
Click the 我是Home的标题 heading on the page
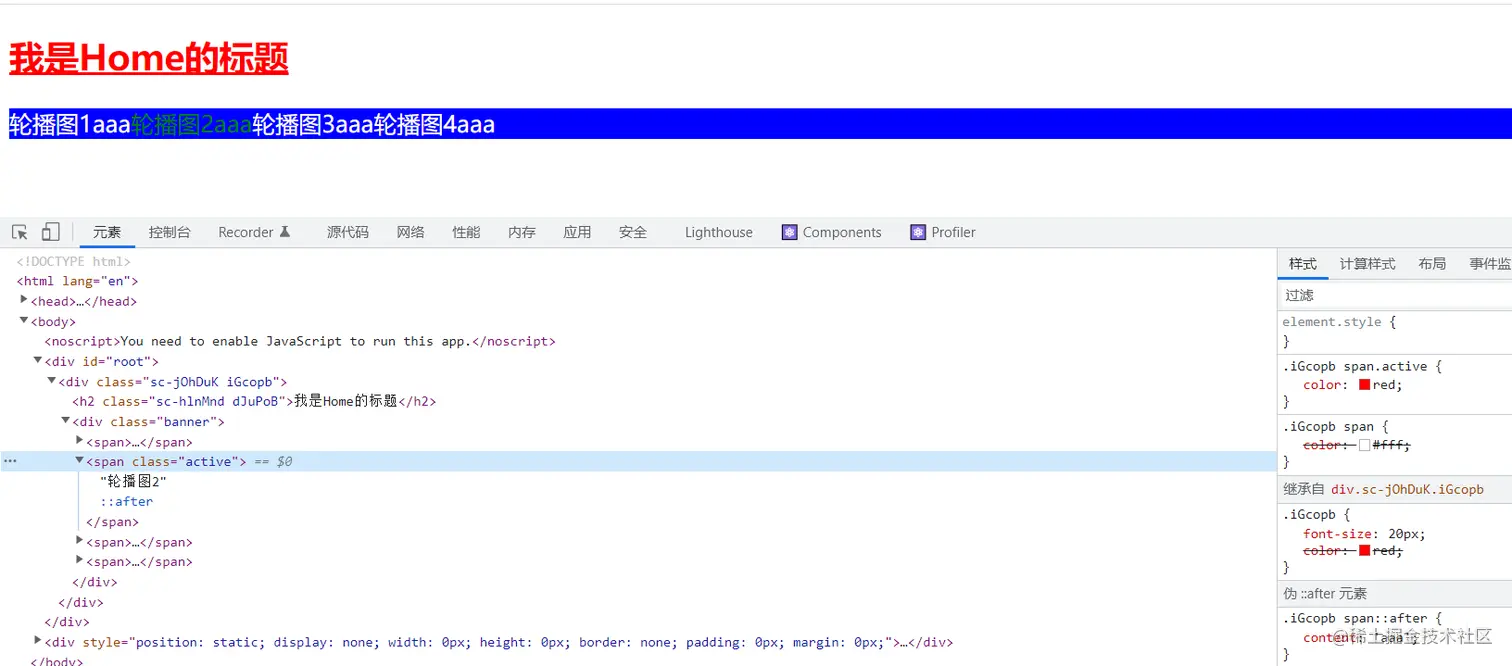(x=149, y=58)
